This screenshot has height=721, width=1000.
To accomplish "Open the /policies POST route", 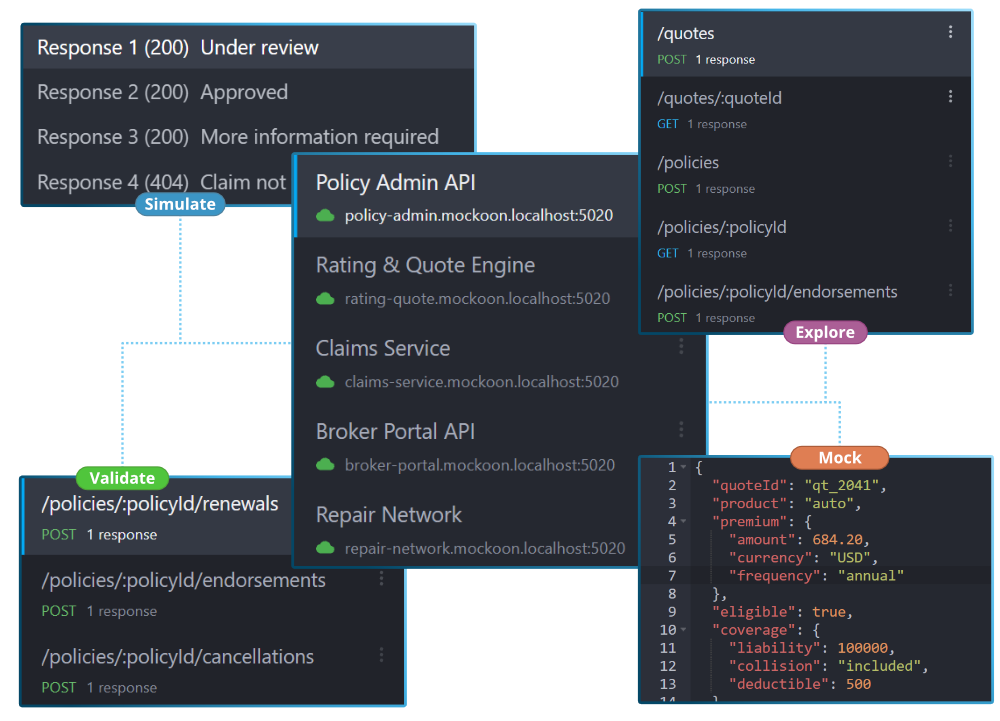I will 806,174.
